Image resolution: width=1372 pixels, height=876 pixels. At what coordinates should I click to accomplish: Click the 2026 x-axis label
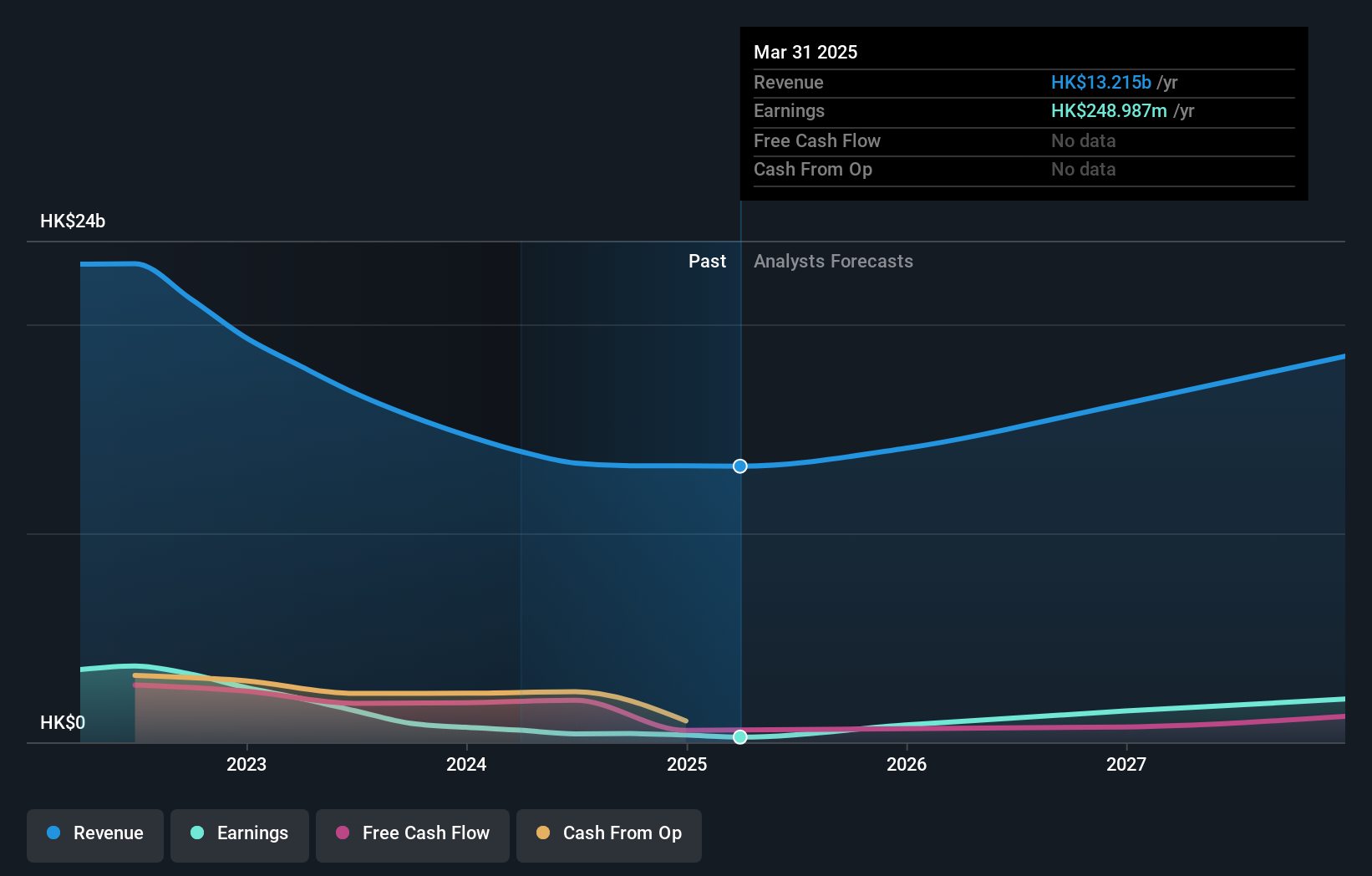907,764
